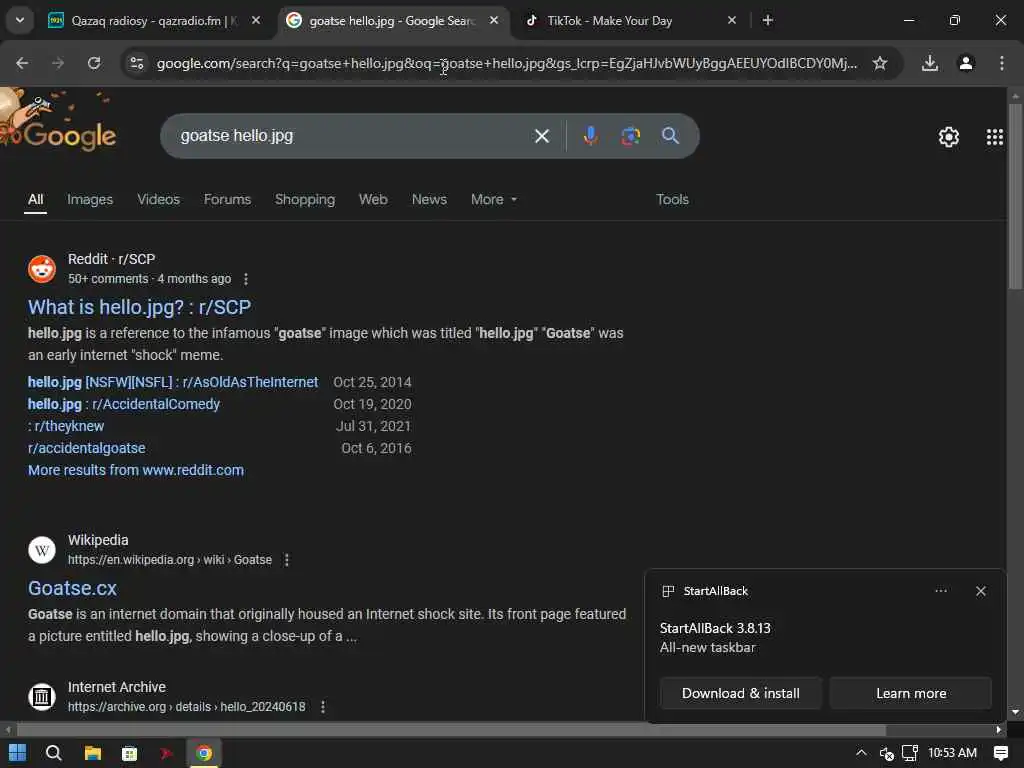Open more options for the Wikipedia result

pyautogui.click(x=286, y=560)
